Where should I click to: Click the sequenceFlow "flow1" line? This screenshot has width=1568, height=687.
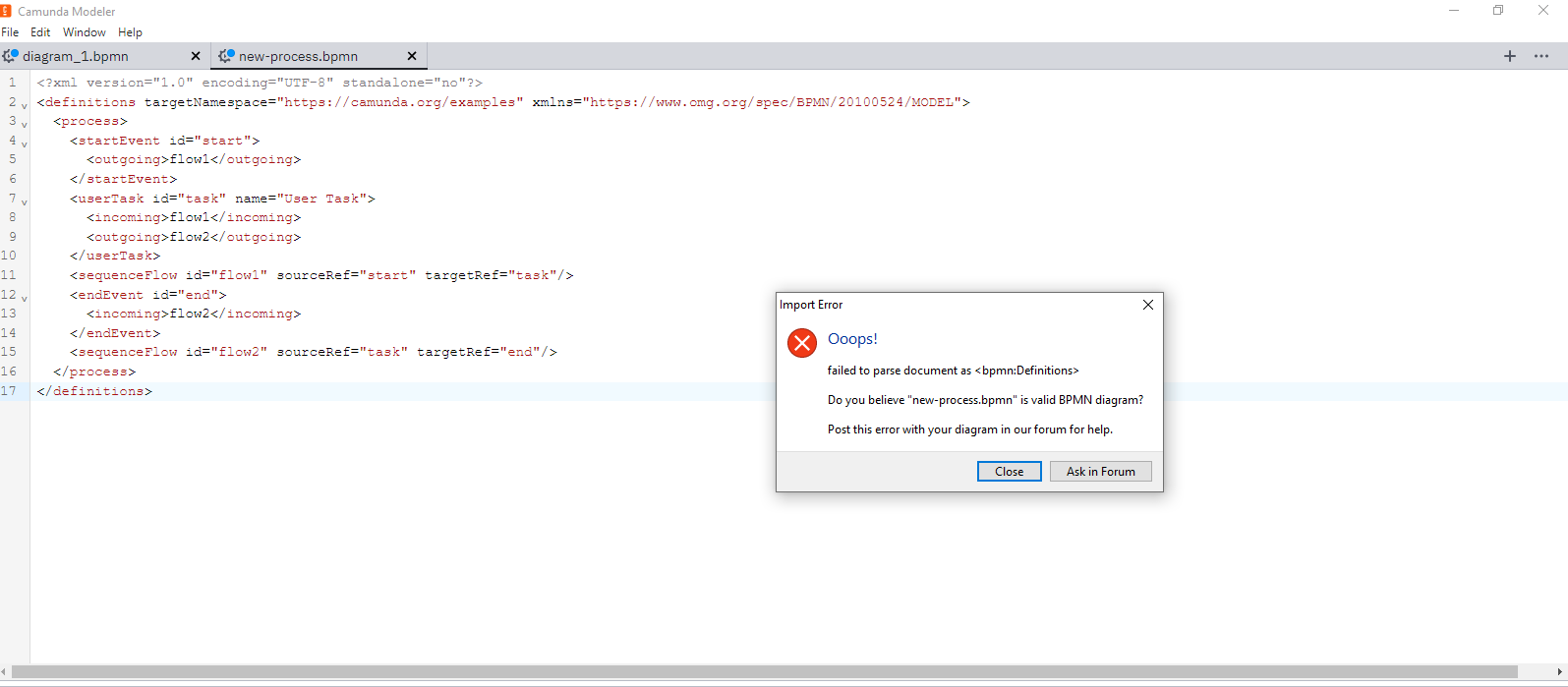tap(321, 275)
